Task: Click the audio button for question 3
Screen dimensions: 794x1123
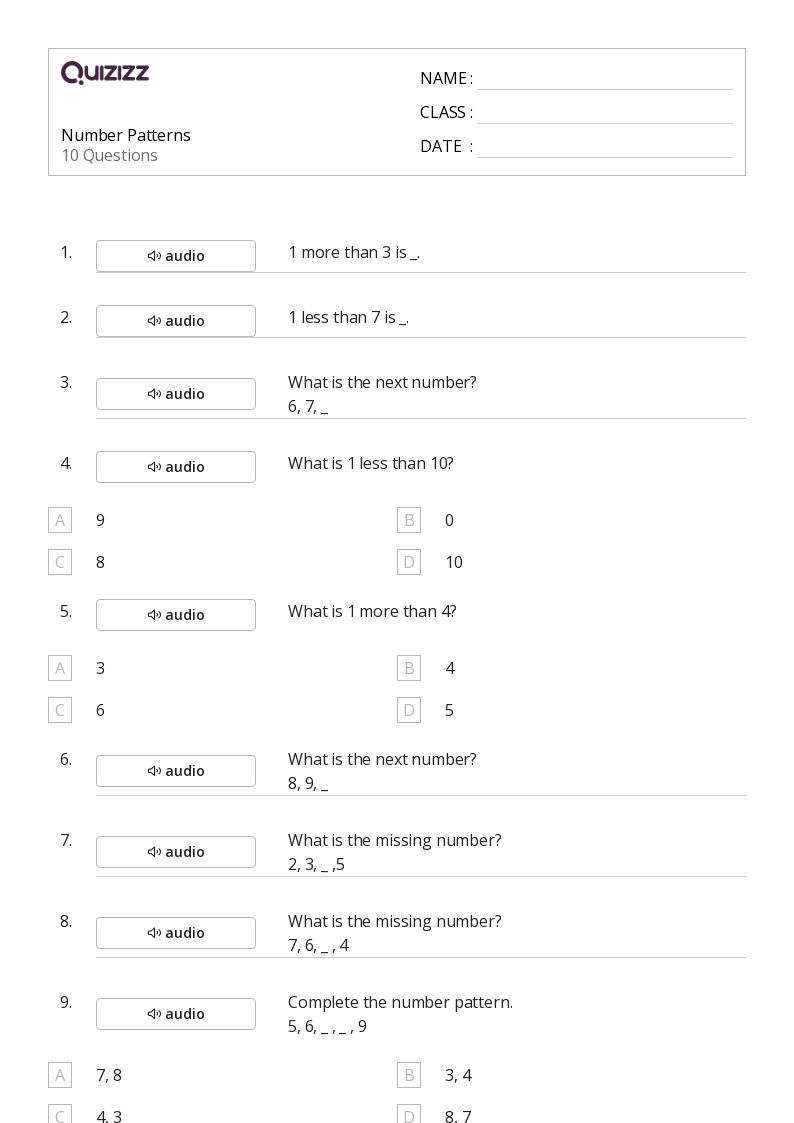Action: point(176,394)
